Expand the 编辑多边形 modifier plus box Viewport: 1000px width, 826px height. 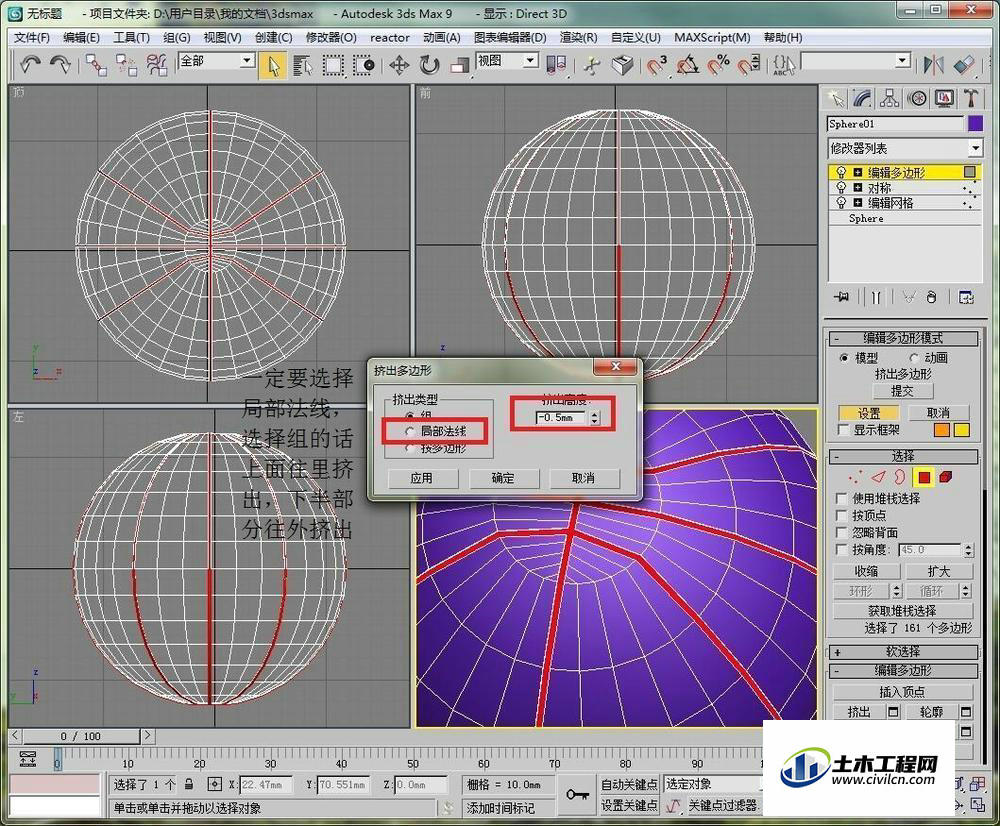858,172
